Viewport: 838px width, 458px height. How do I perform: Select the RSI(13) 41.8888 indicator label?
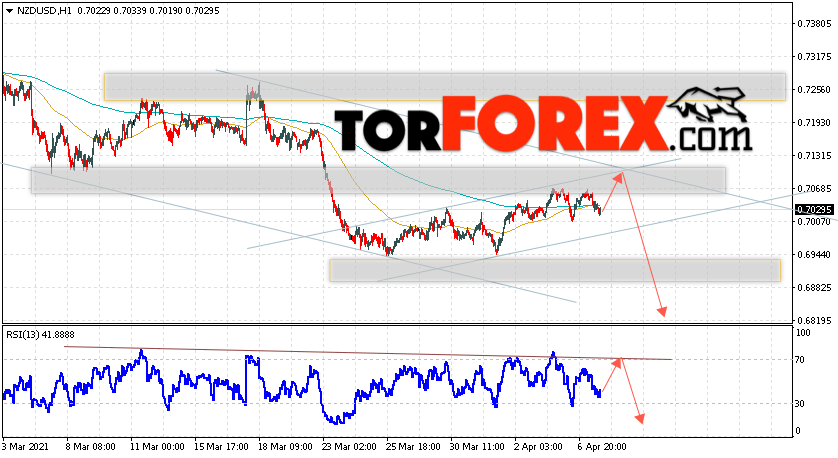tap(41, 335)
